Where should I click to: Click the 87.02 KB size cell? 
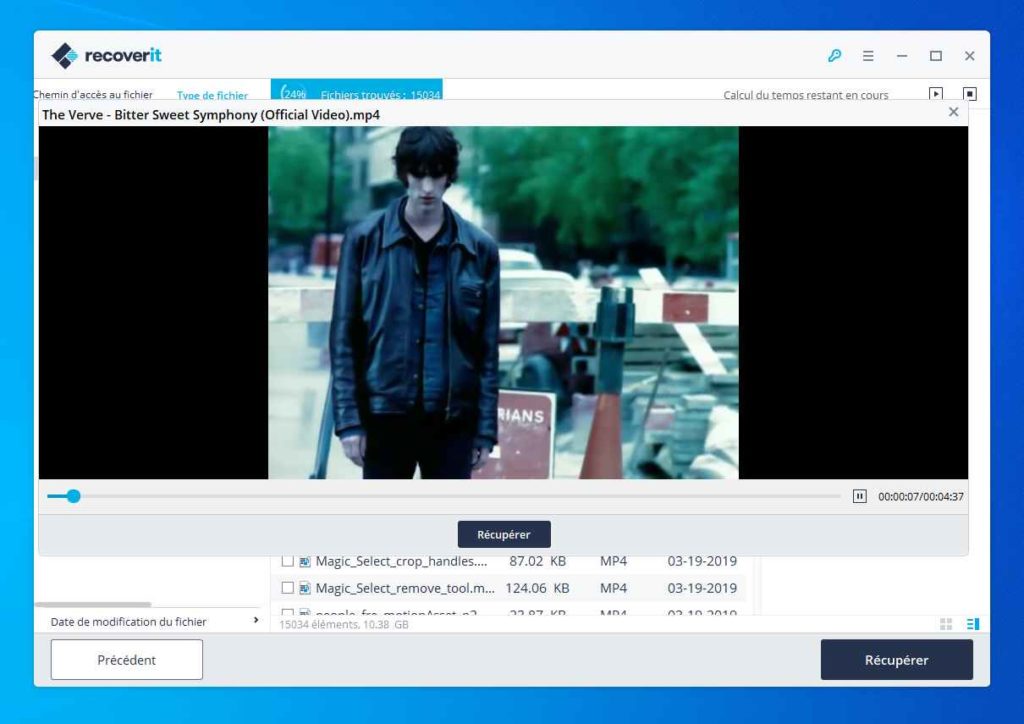pos(537,561)
